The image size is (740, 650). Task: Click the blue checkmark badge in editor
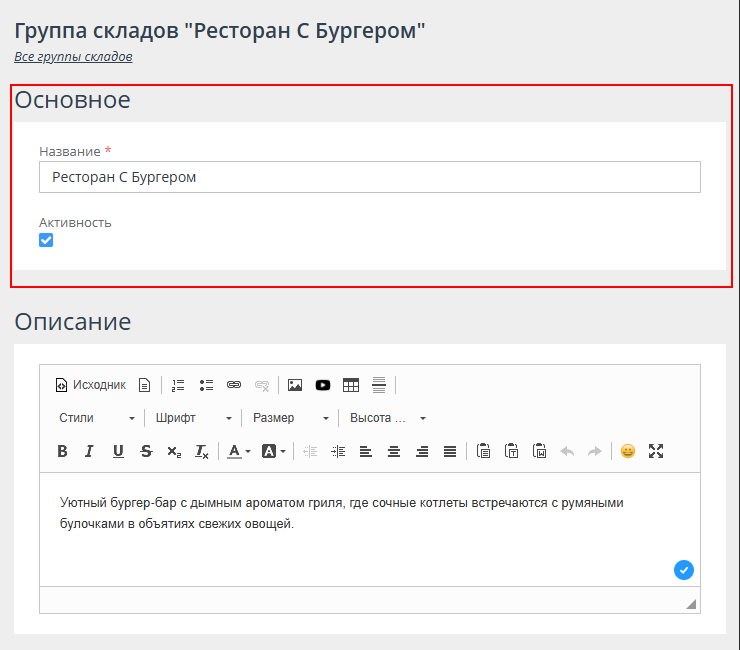(x=683, y=570)
